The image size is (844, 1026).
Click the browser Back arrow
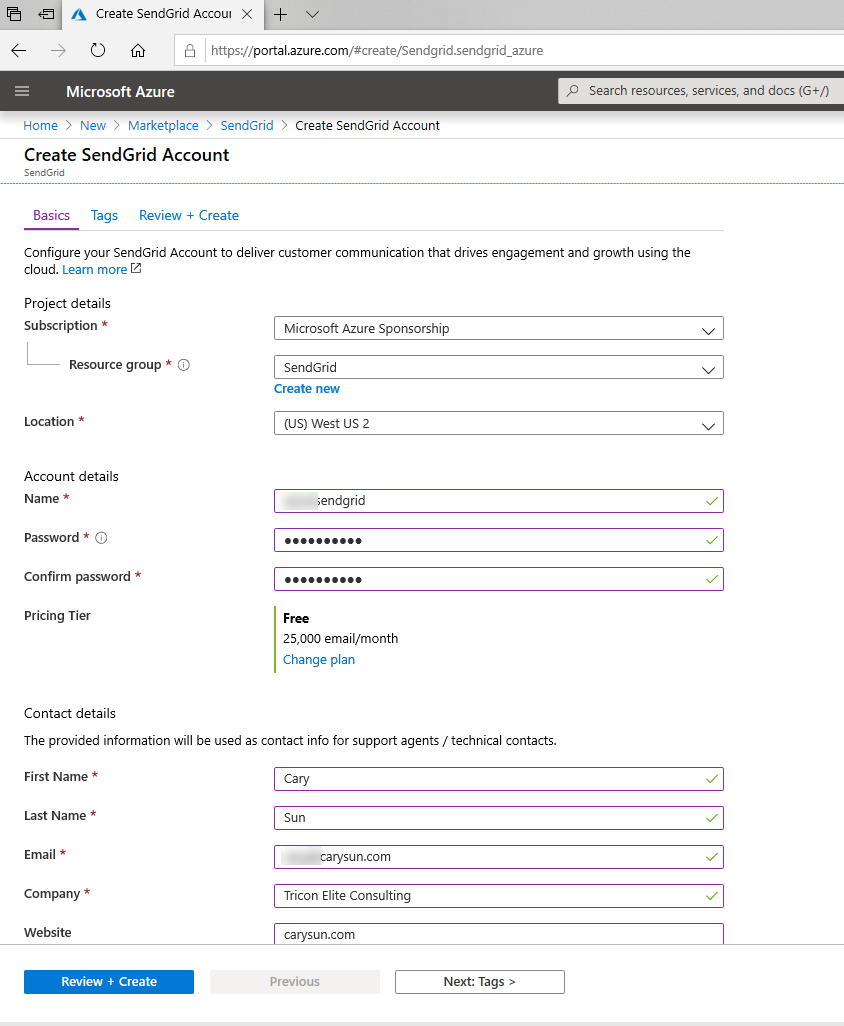click(19, 50)
